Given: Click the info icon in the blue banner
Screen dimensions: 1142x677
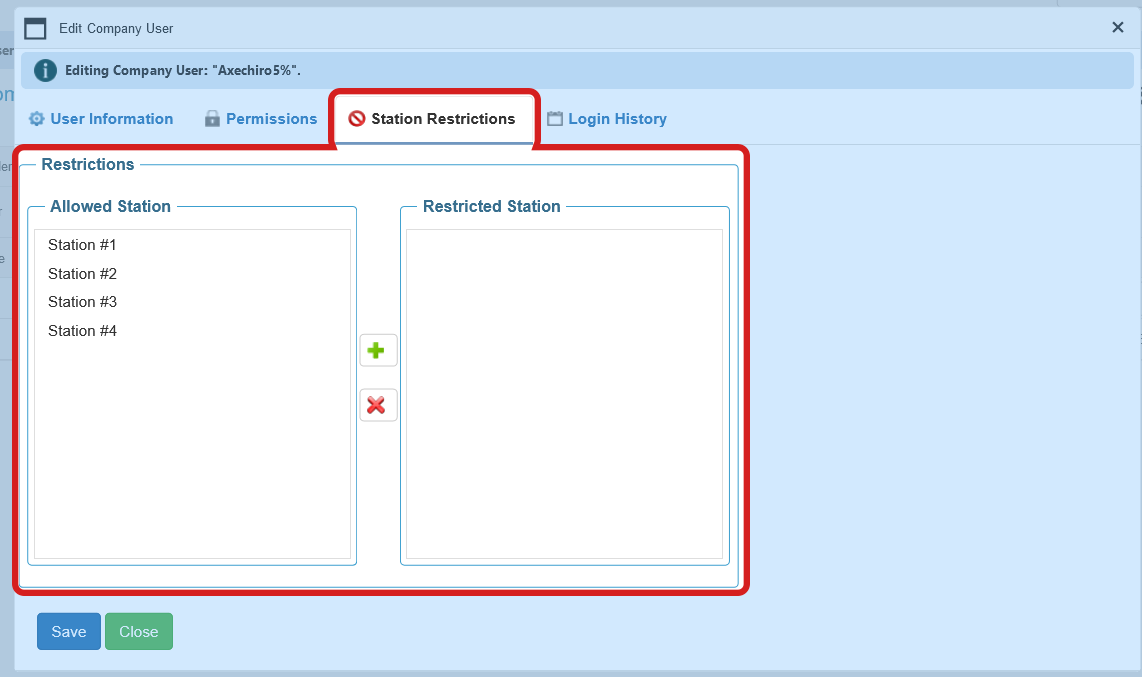Looking at the screenshot, I should (x=44, y=70).
